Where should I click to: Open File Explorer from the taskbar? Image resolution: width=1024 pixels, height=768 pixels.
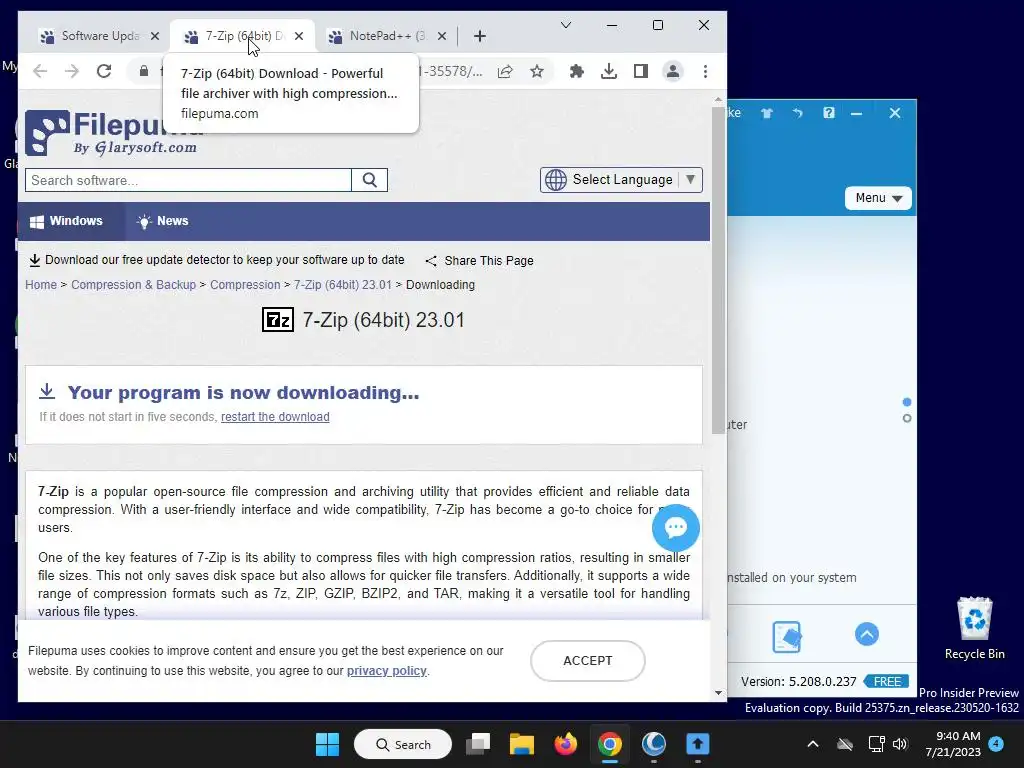point(522,744)
